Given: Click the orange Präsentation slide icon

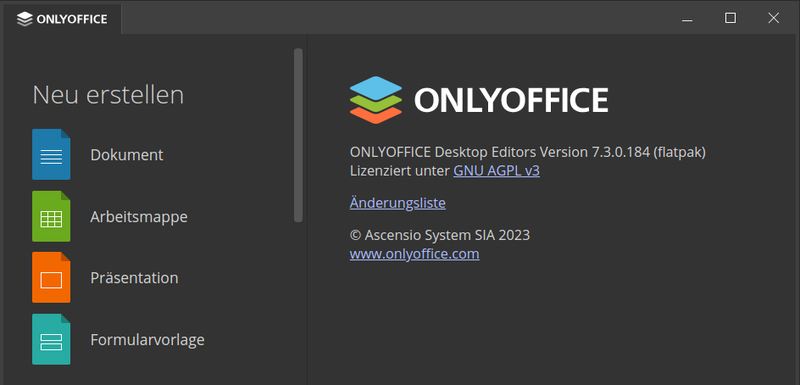Looking at the screenshot, I should pyautogui.click(x=51, y=277).
